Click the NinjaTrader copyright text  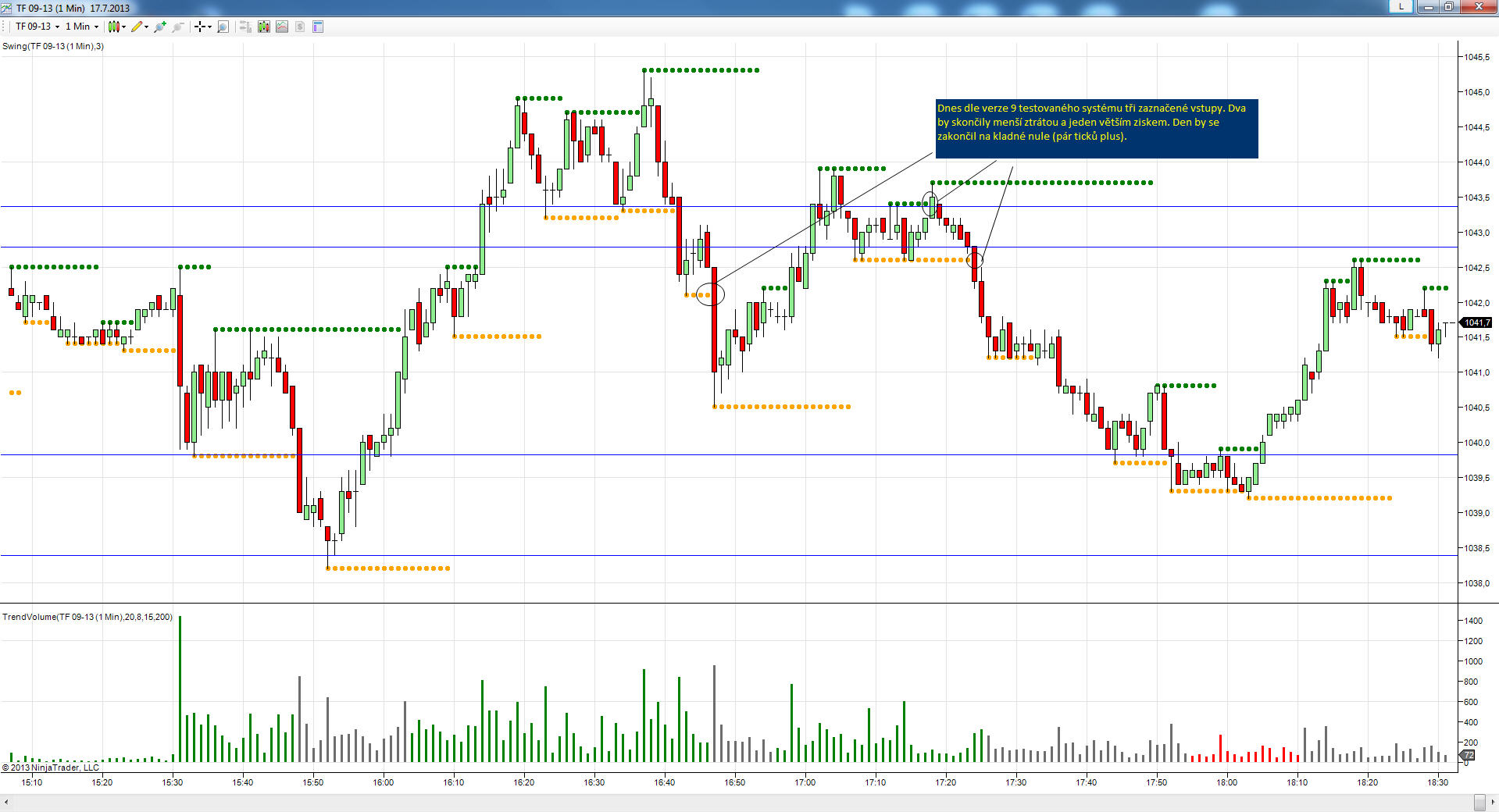point(51,767)
